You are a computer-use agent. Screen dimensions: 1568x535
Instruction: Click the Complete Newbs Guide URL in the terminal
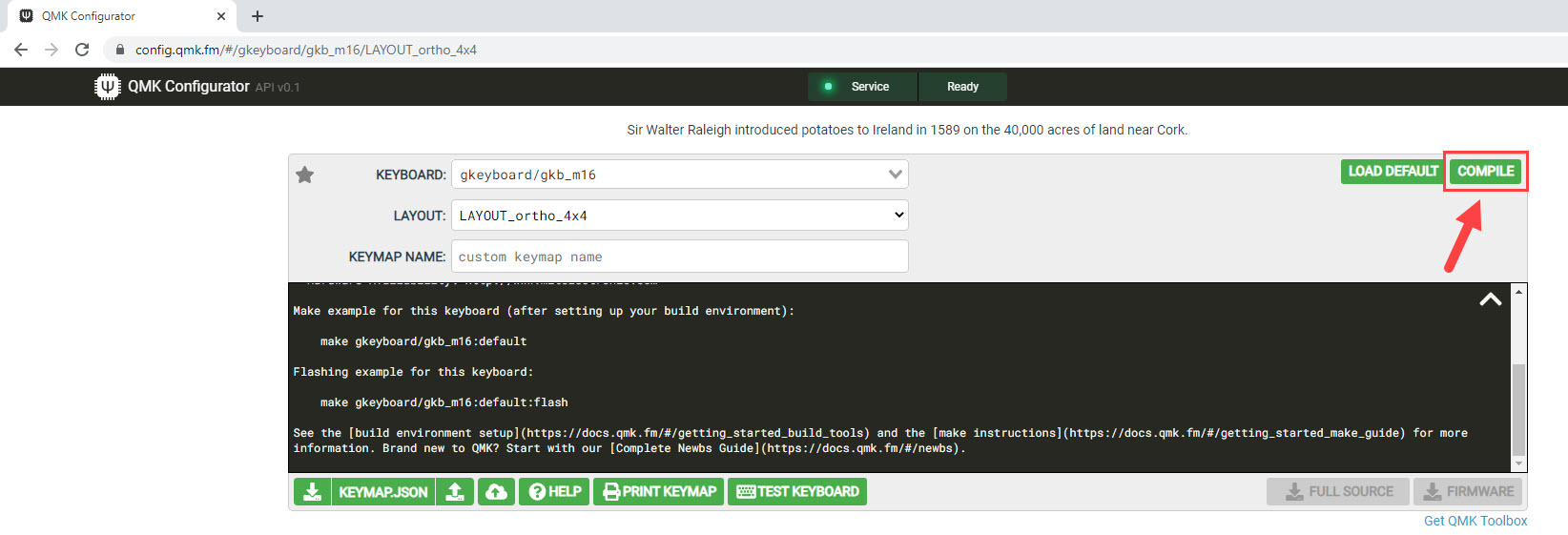[859, 448]
